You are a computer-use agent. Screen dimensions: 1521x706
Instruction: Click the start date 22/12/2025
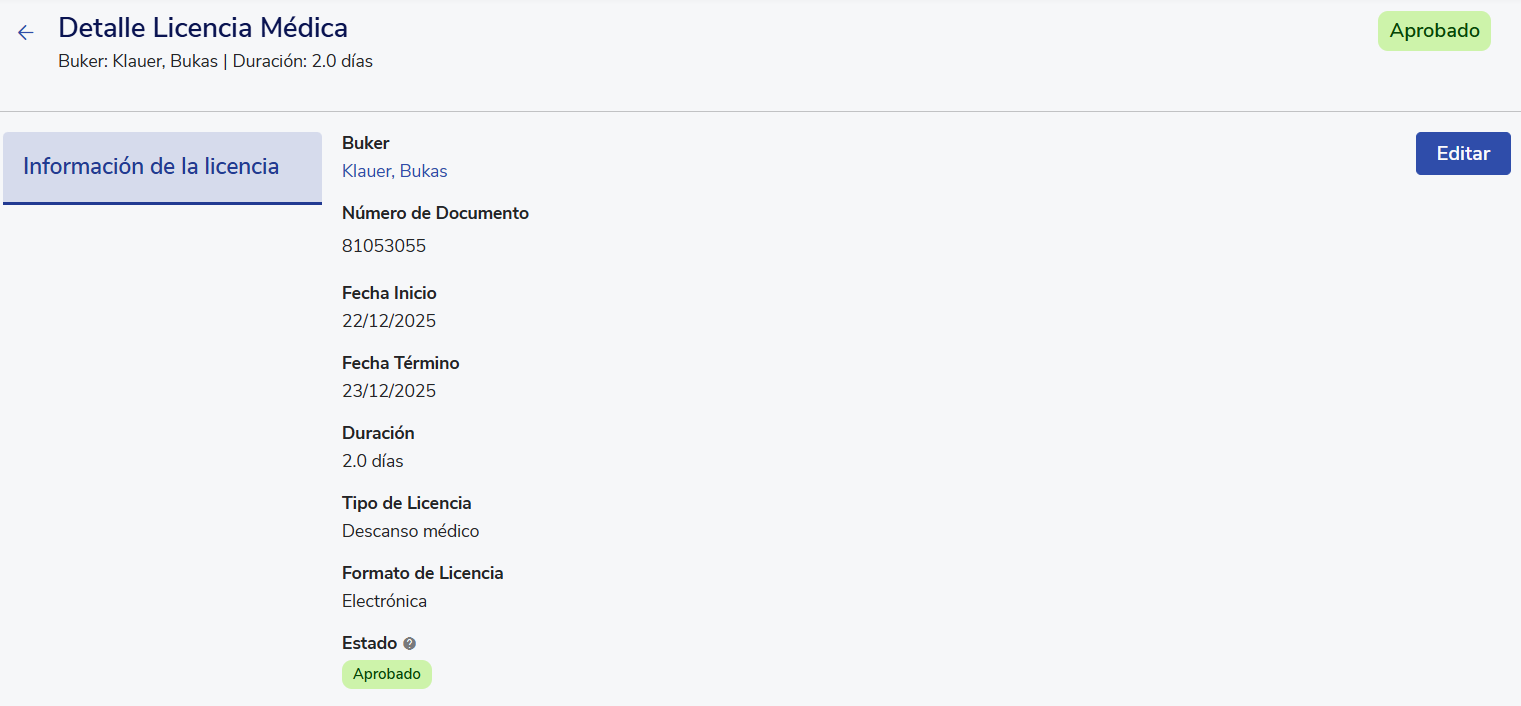pos(389,321)
